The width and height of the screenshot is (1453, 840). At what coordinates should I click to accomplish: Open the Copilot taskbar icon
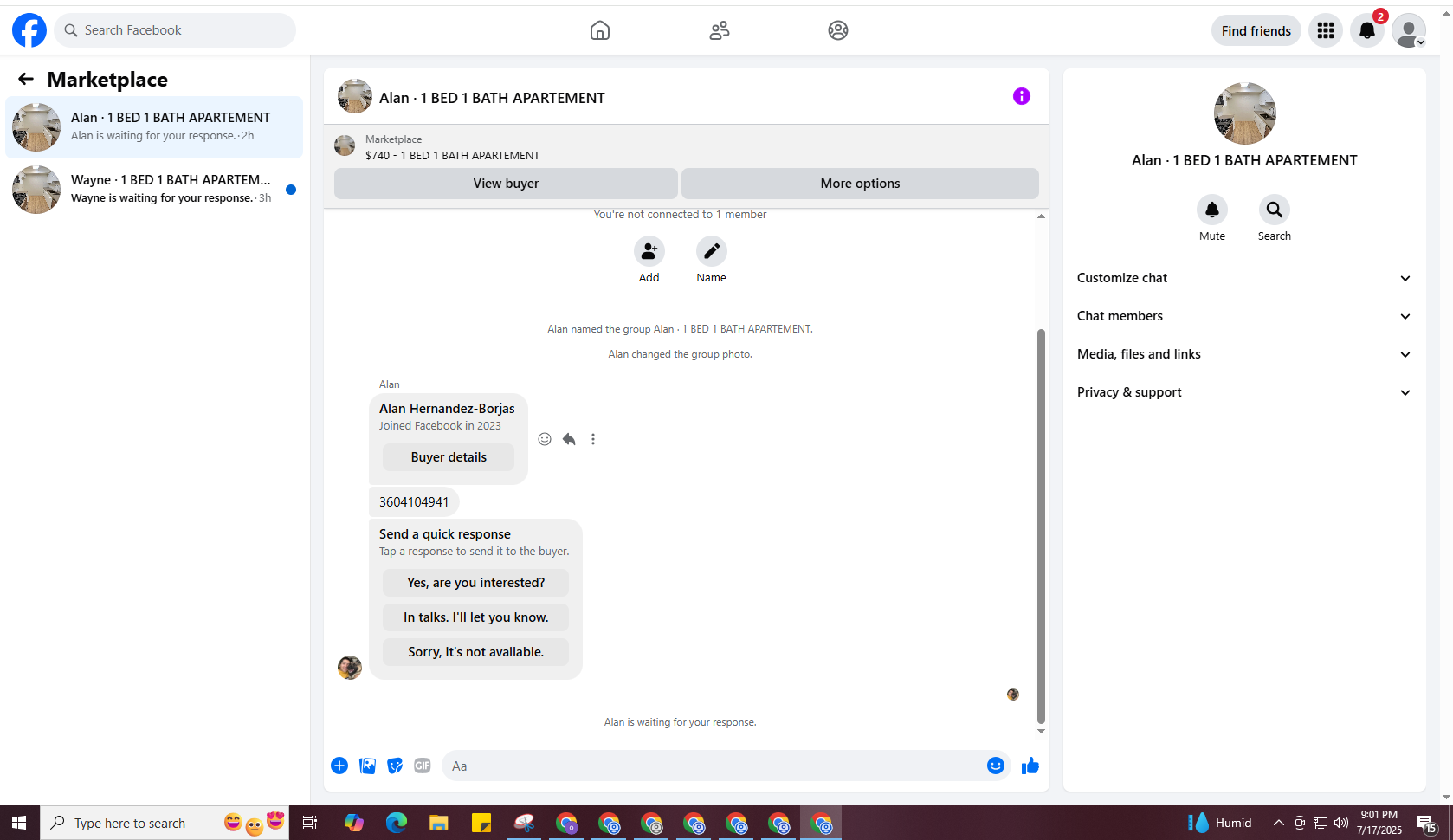353,823
